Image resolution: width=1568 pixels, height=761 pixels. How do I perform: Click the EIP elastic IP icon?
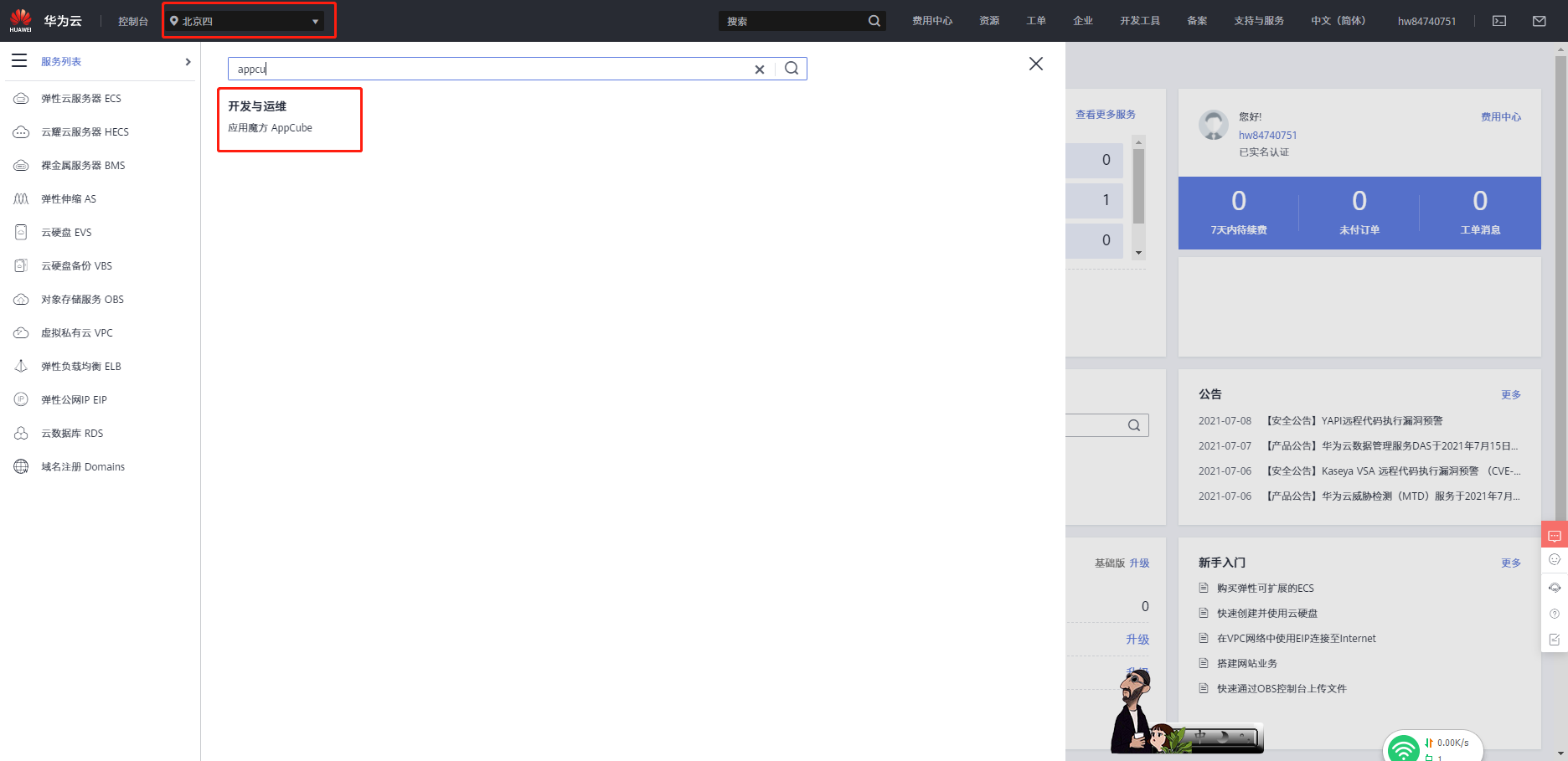click(x=21, y=400)
